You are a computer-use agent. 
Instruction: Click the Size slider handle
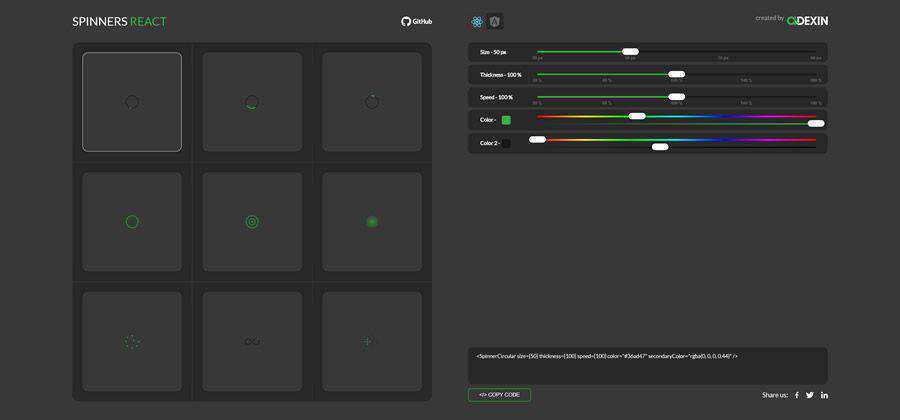tap(630, 51)
